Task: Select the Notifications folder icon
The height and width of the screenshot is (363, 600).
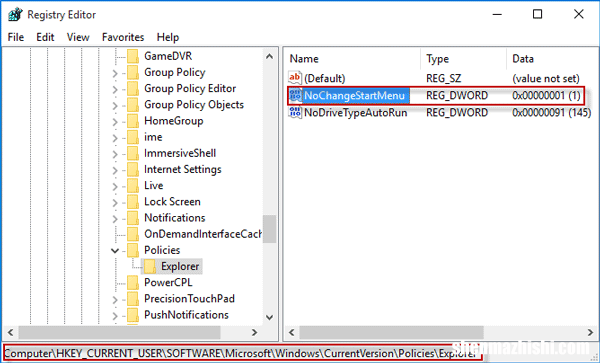Action: point(133,218)
